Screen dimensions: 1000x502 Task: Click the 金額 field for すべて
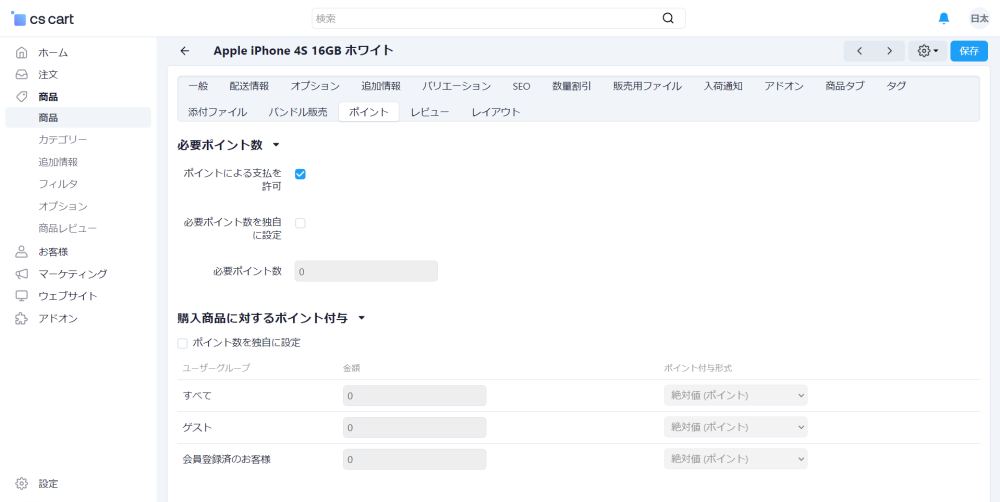[x=415, y=395]
